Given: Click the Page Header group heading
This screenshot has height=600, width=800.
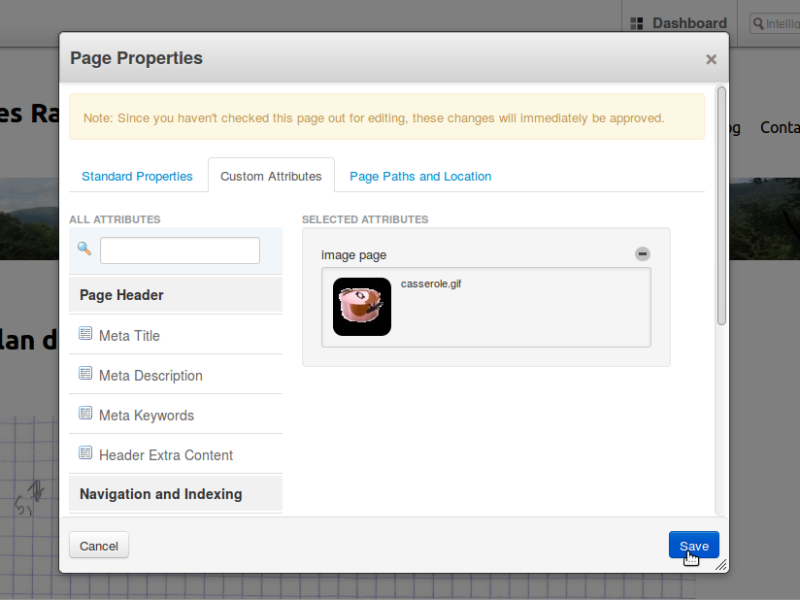Looking at the screenshot, I should (x=176, y=295).
